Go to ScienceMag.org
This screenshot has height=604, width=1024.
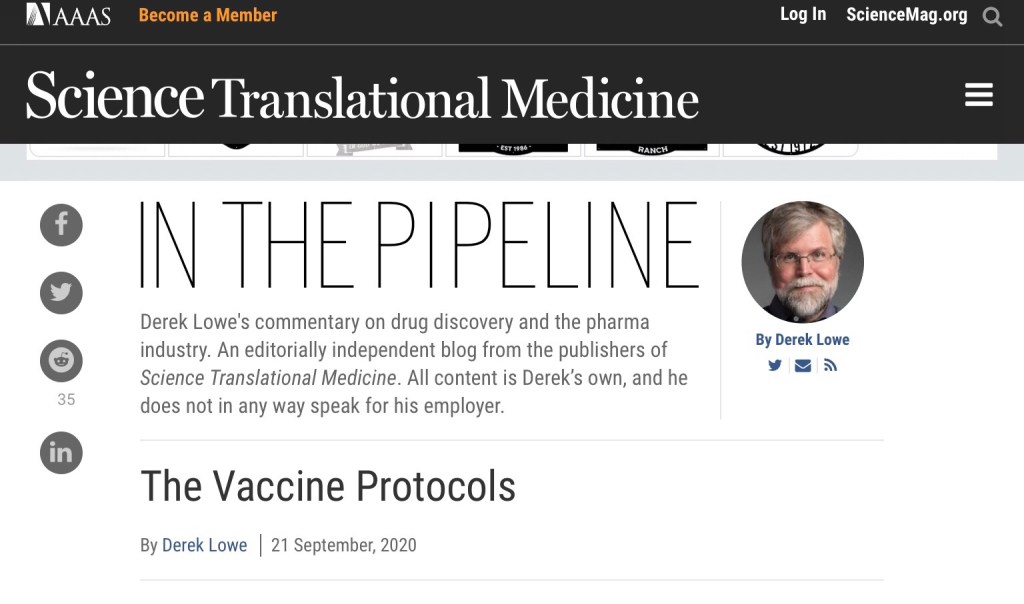[x=906, y=14]
